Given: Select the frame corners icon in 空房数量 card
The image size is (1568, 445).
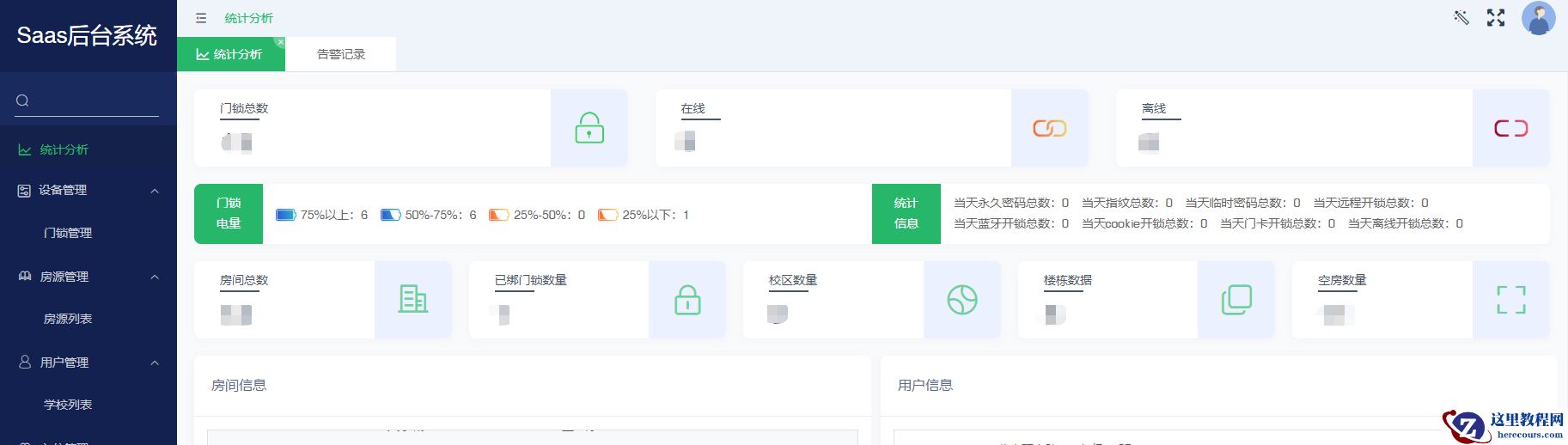Looking at the screenshot, I should [1511, 300].
